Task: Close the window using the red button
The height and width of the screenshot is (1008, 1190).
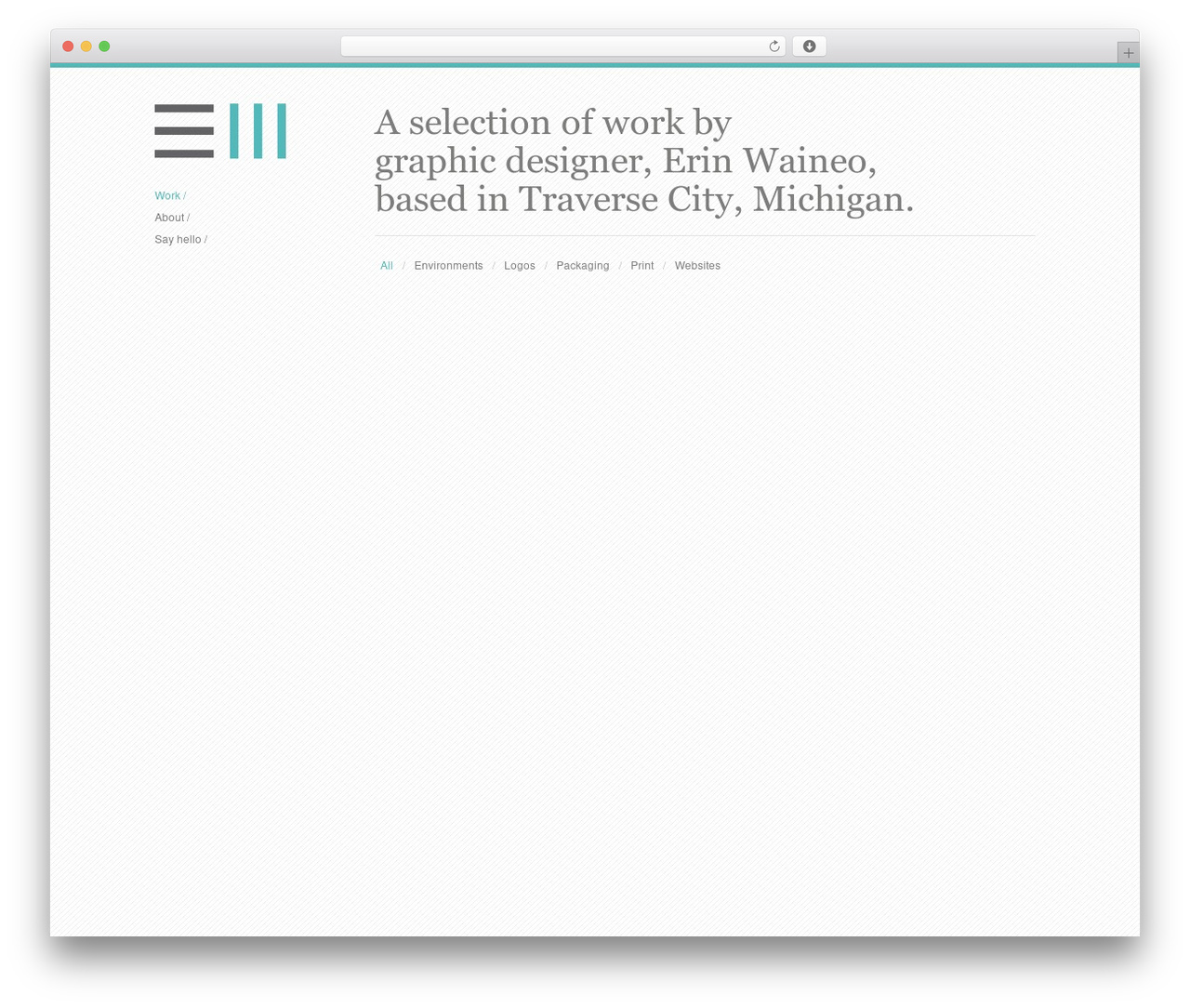Action: pos(68,46)
